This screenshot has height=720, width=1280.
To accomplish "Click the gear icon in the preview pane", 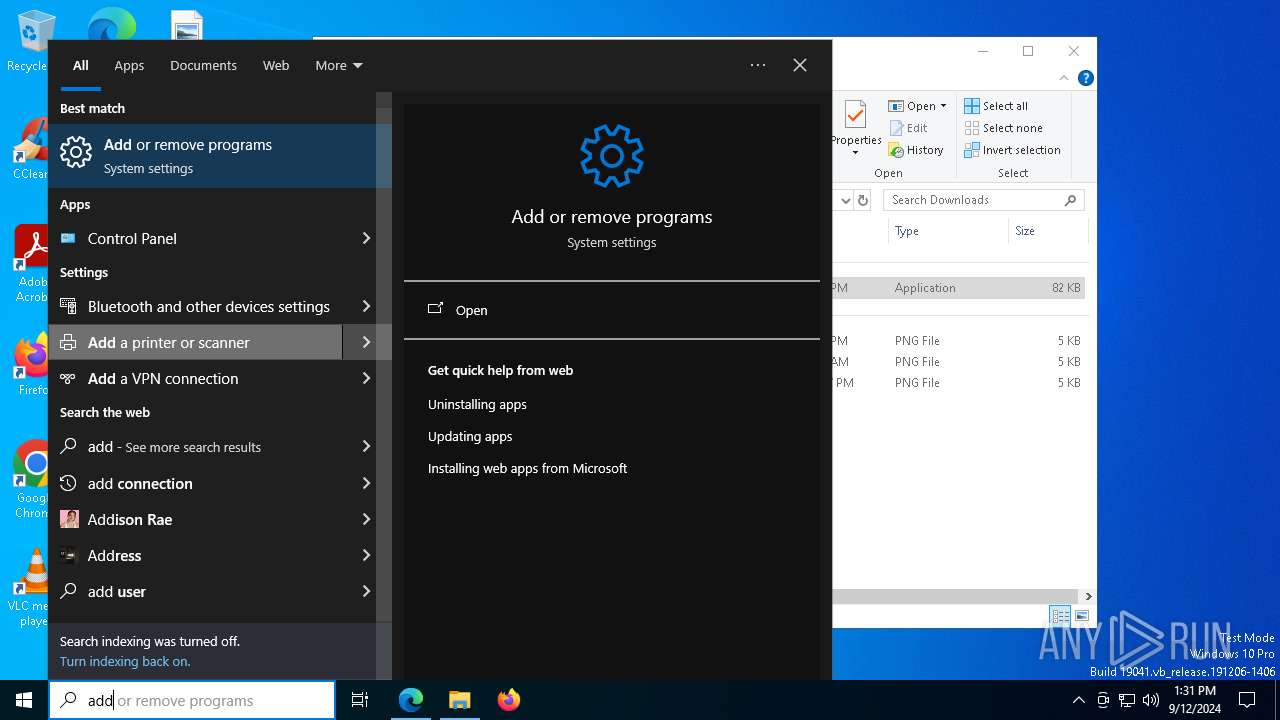I will pos(612,155).
